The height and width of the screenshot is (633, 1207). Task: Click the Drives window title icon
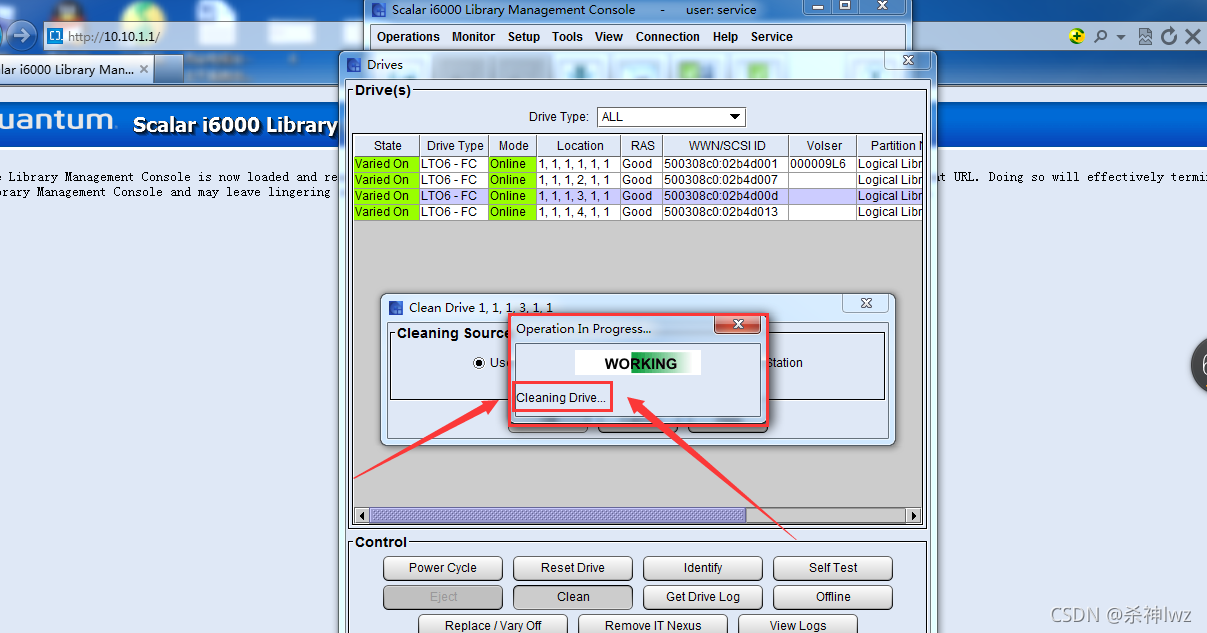(x=354, y=65)
